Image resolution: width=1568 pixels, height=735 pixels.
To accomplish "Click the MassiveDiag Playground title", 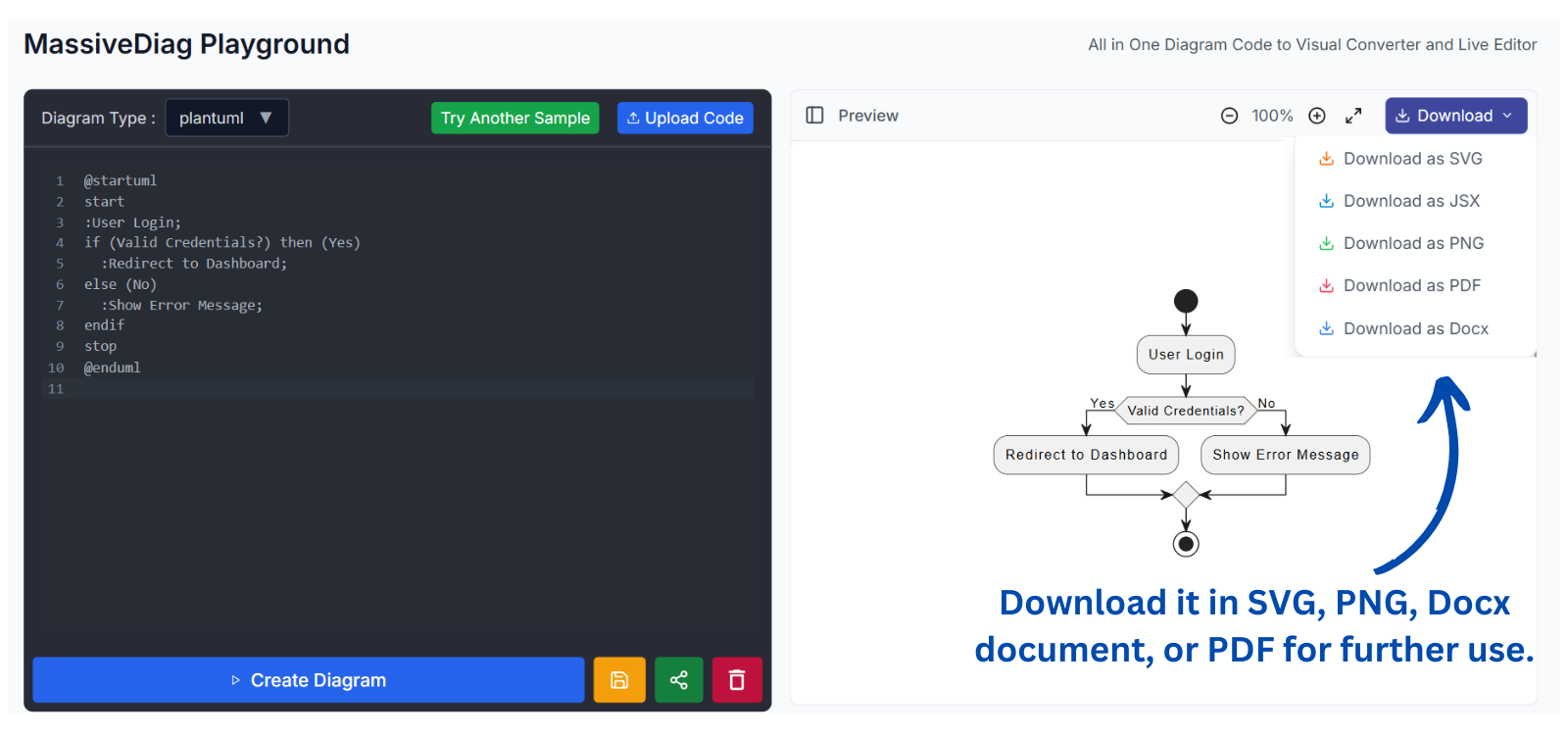I will [186, 44].
